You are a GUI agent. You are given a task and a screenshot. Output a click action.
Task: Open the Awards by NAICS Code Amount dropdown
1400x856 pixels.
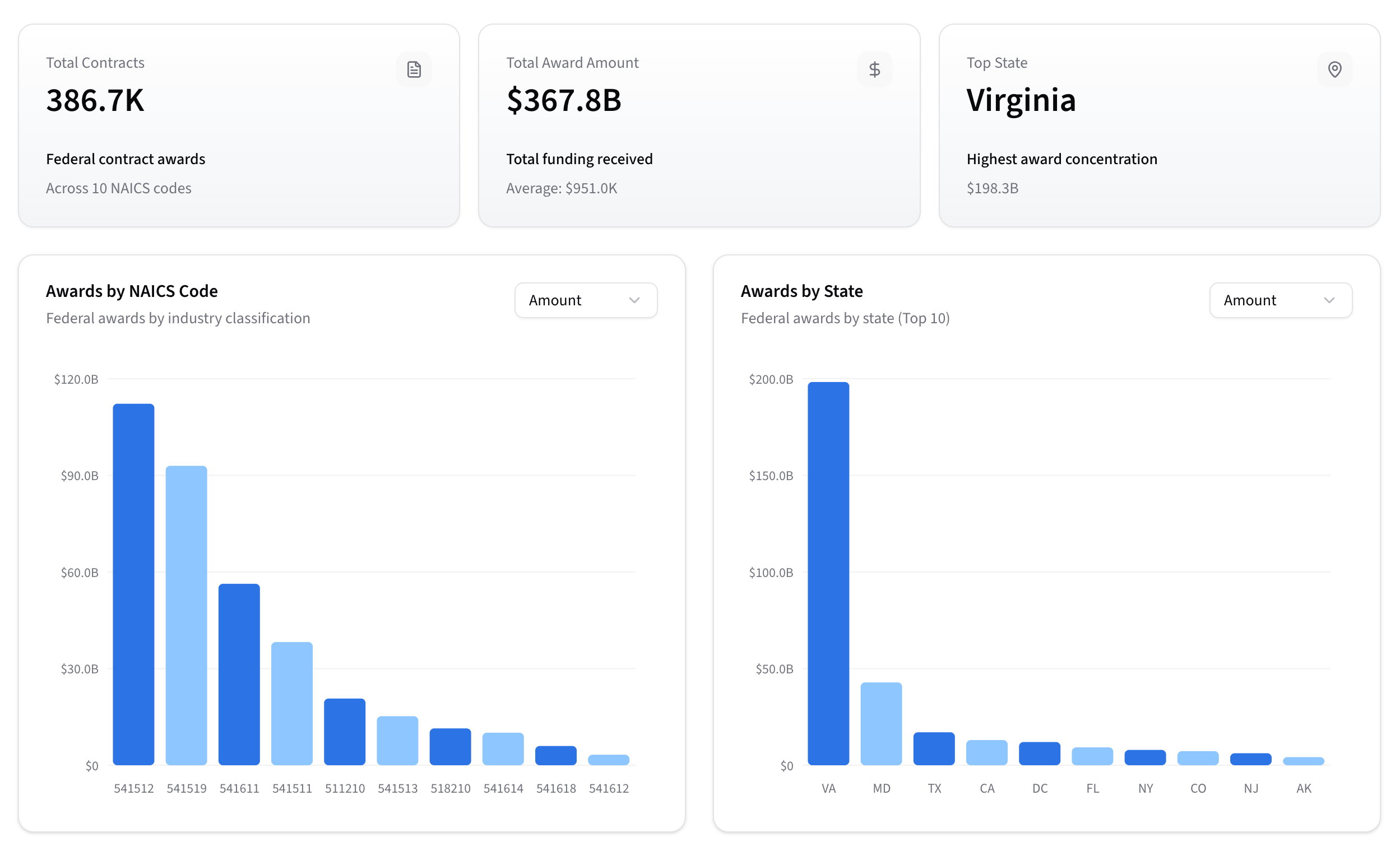click(585, 300)
